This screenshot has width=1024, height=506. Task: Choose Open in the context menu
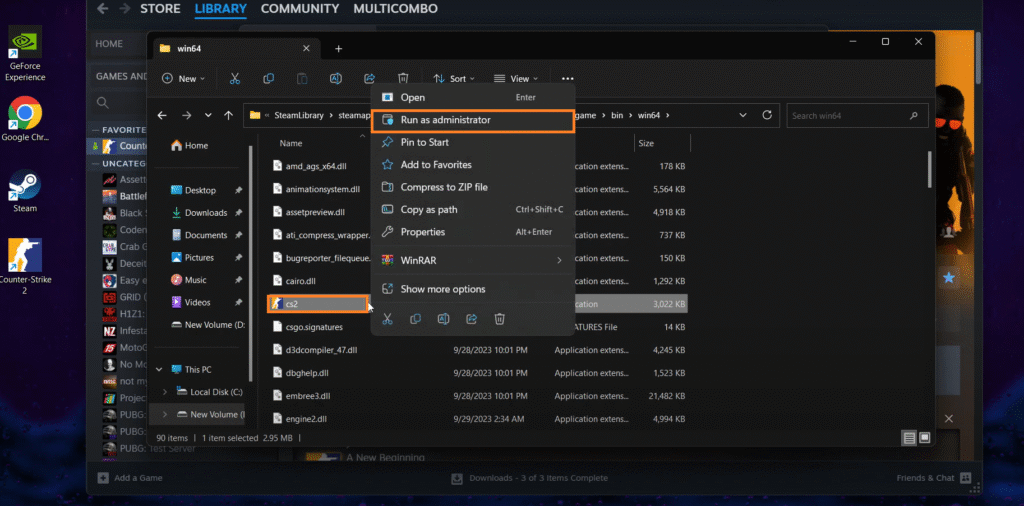[473, 97]
